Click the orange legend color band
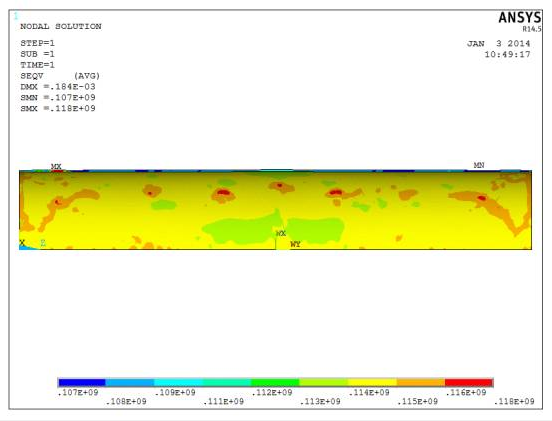Viewport: 552px width, 421px height. tap(421, 383)
